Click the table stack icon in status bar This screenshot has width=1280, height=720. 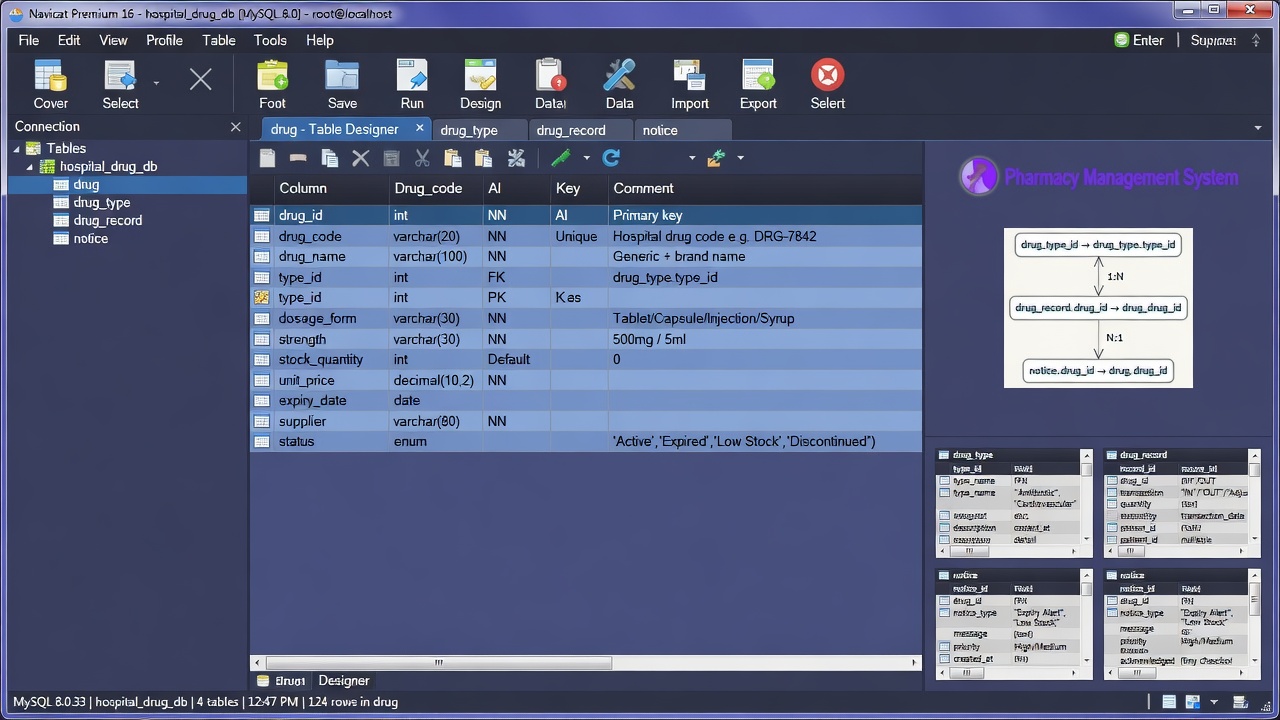coord(1240,702)
